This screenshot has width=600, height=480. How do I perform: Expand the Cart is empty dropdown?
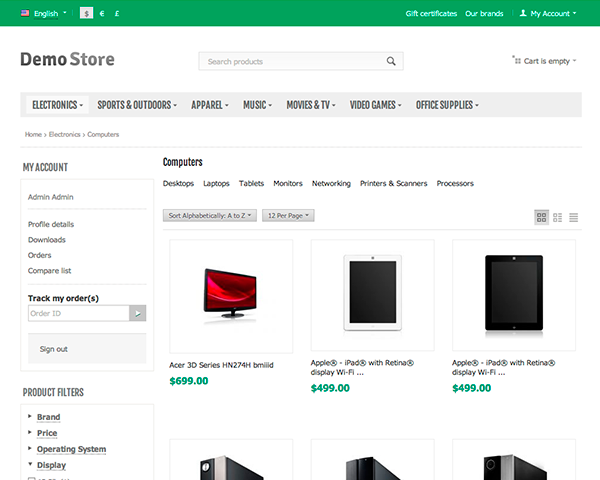coord(550,61)
